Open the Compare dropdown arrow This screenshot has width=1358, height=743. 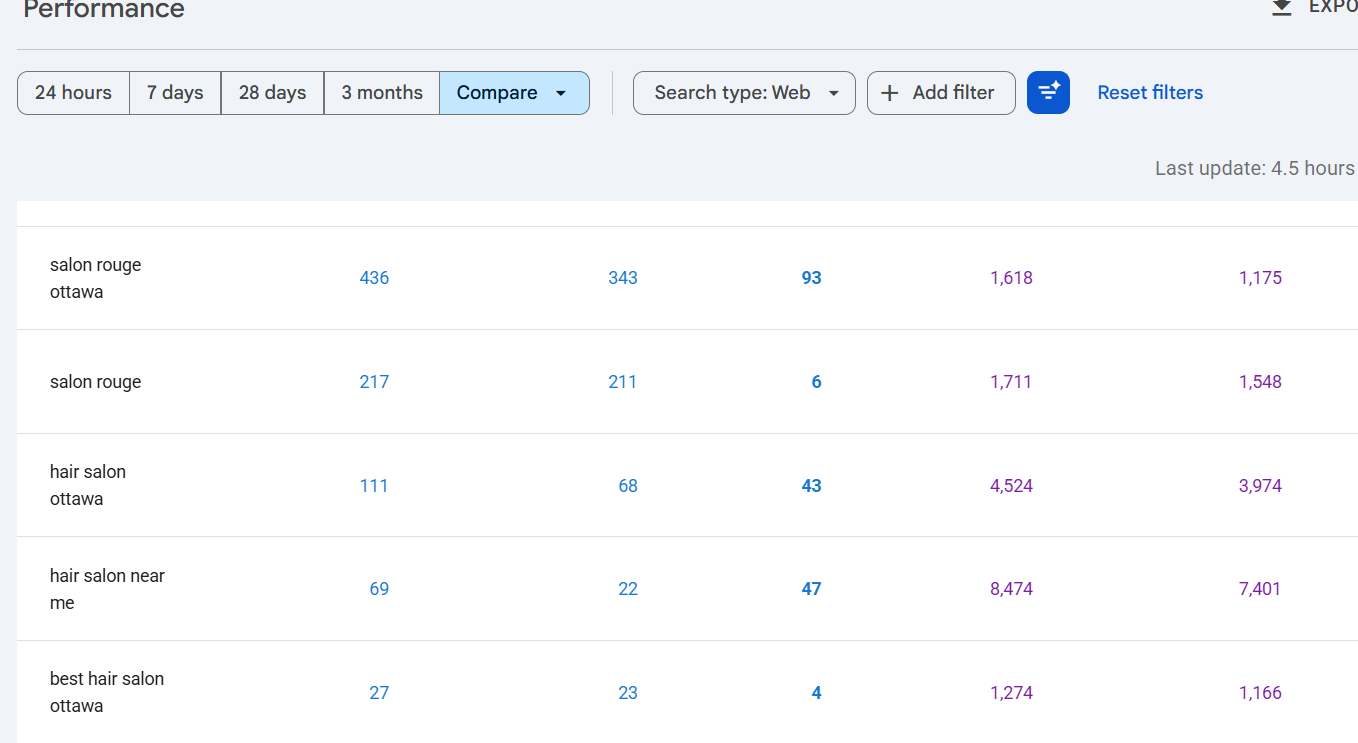point(560,93)
